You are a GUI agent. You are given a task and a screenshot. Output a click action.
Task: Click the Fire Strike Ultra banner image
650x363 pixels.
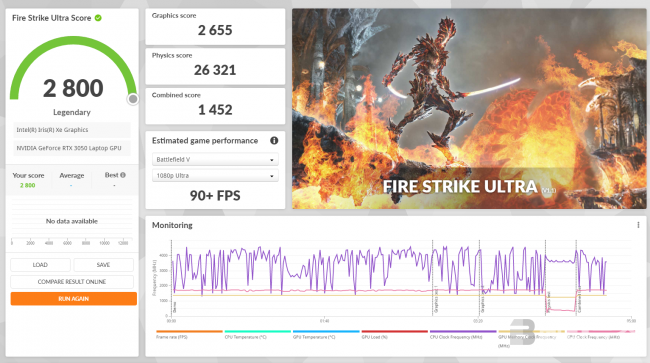click(469, 109)
